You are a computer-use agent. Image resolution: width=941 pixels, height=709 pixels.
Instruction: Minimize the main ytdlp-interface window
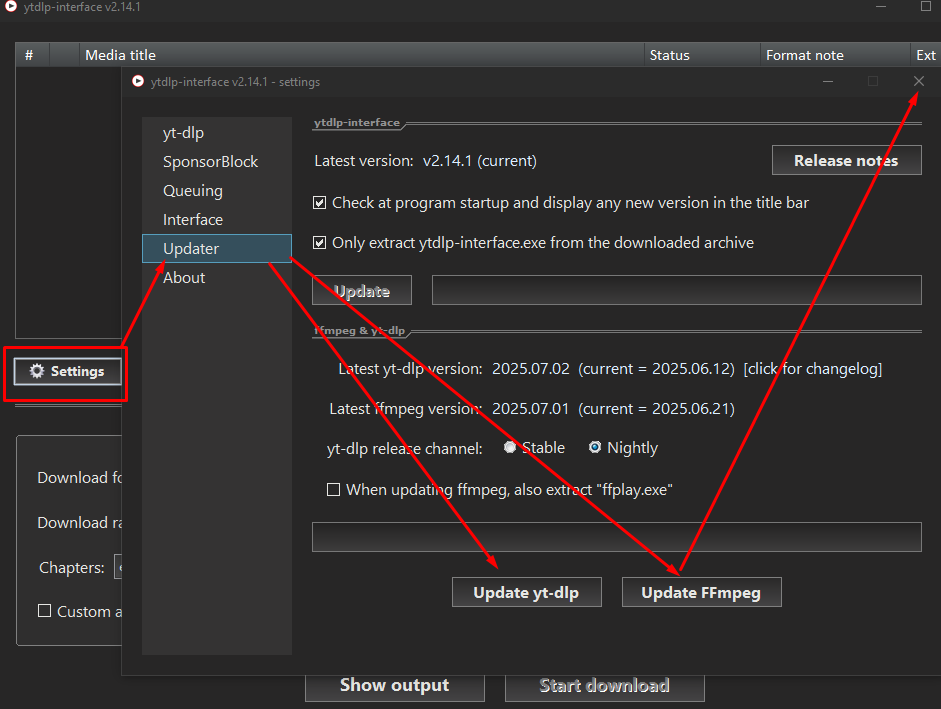881,7
